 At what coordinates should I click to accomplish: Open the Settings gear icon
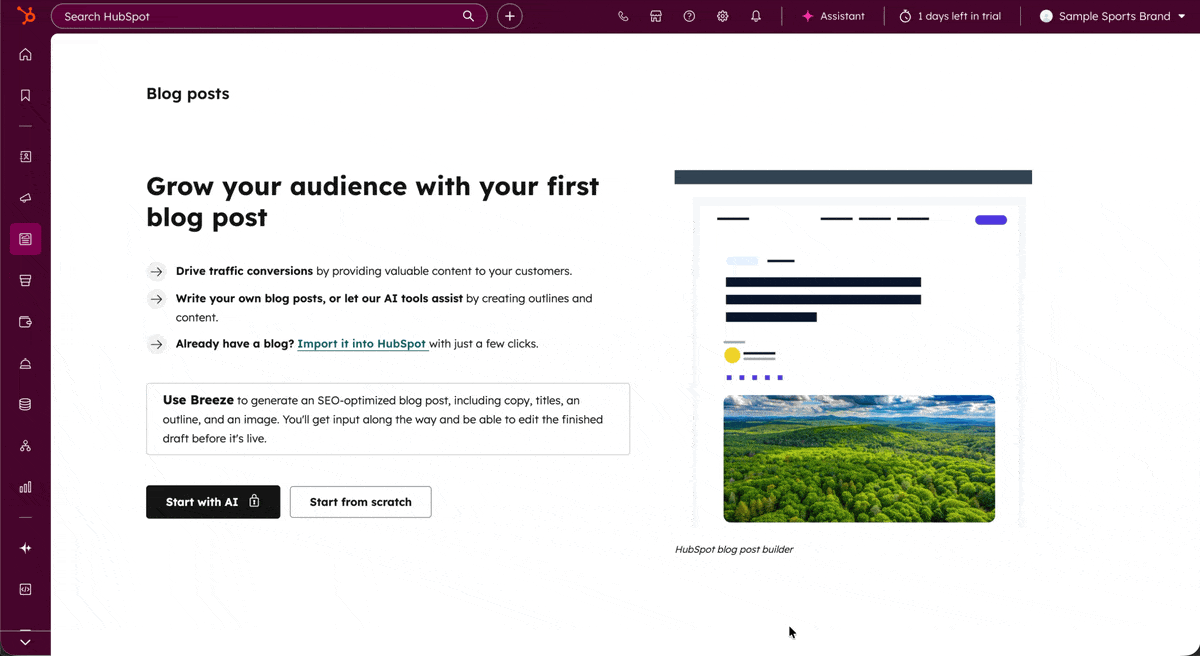[x=722, y=16]
